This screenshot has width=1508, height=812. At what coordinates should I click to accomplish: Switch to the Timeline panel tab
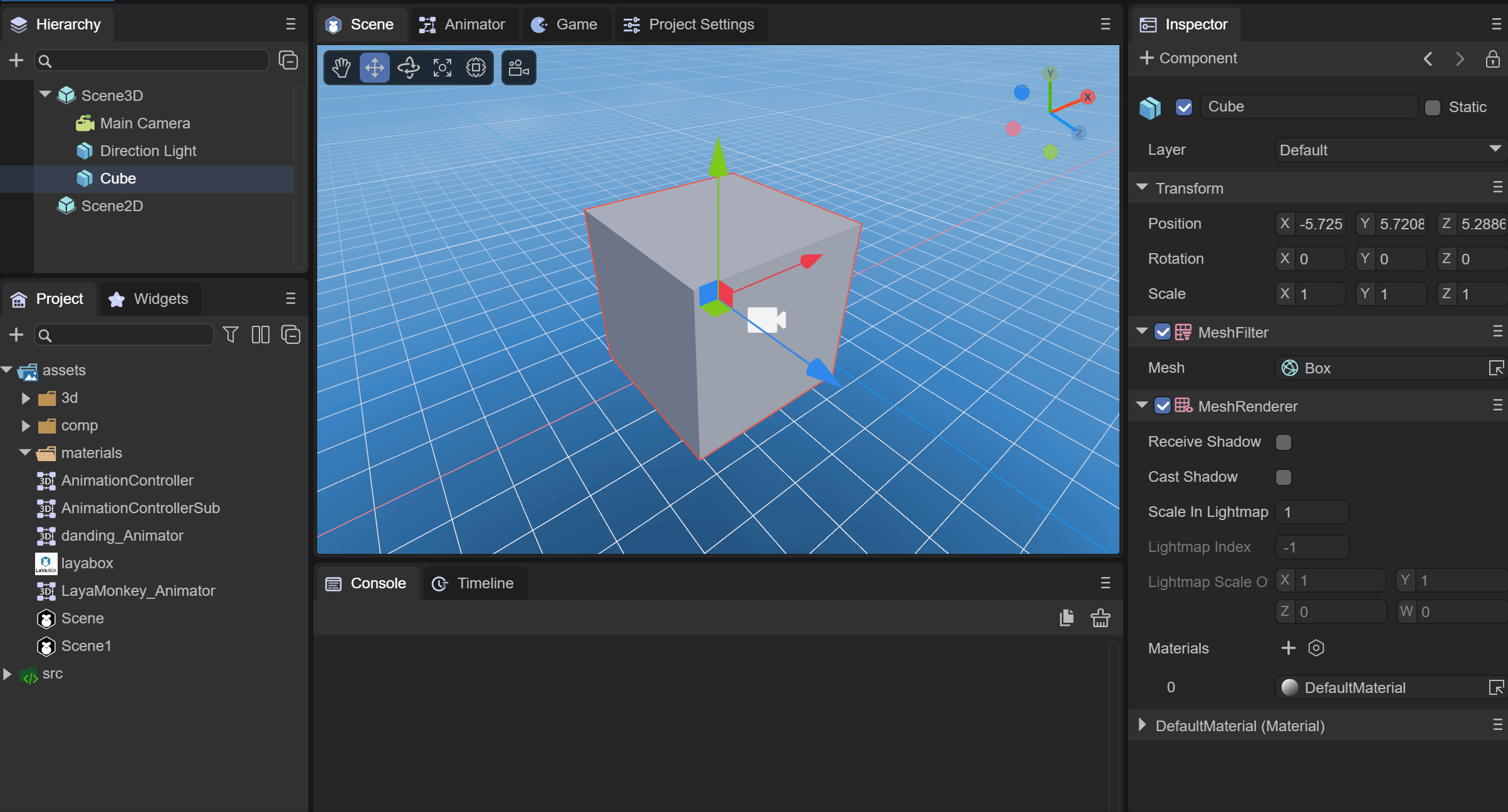(x=485, y=583)
